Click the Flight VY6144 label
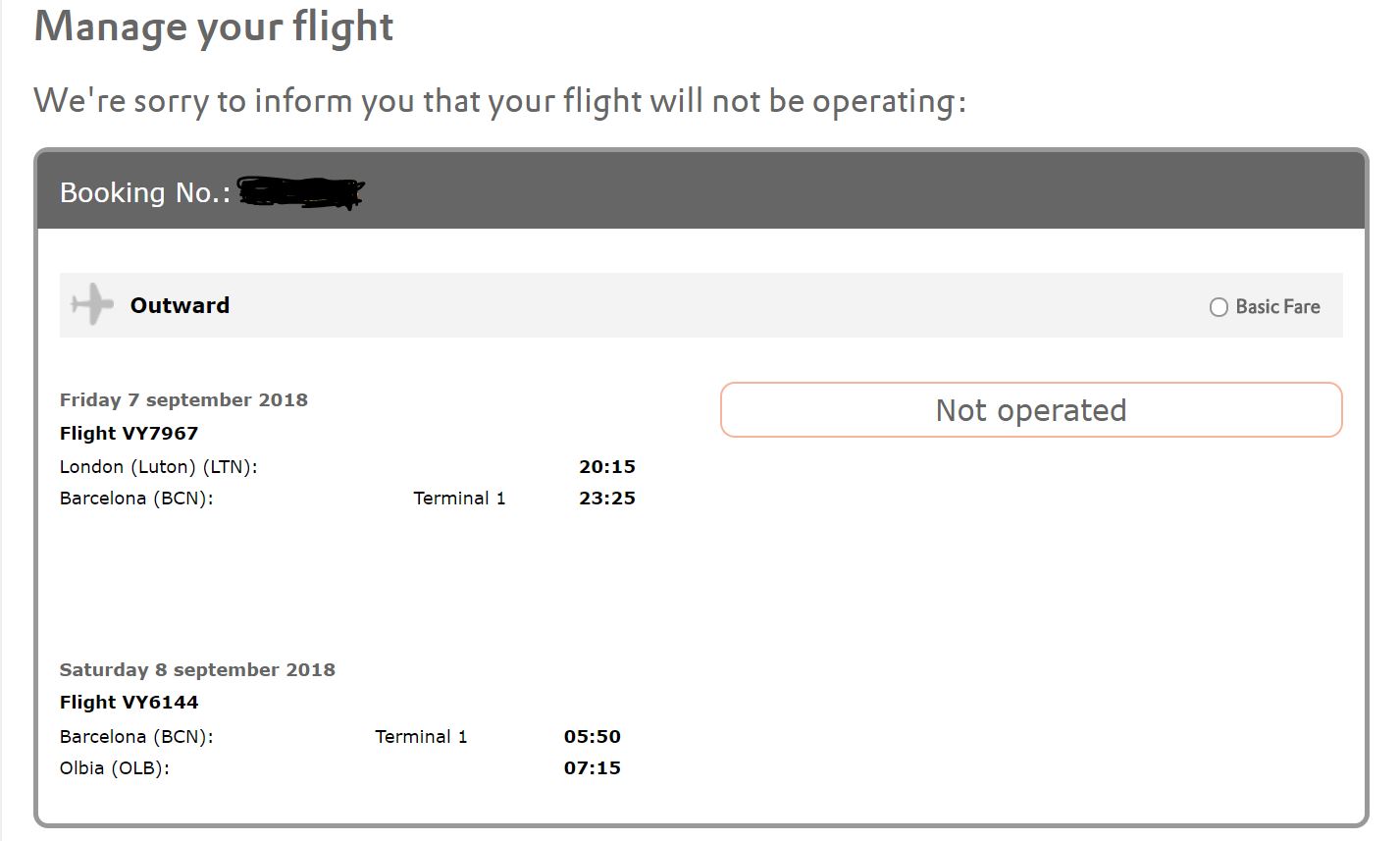The width and height of the screenshot is (1400, 841). (129, 702)
